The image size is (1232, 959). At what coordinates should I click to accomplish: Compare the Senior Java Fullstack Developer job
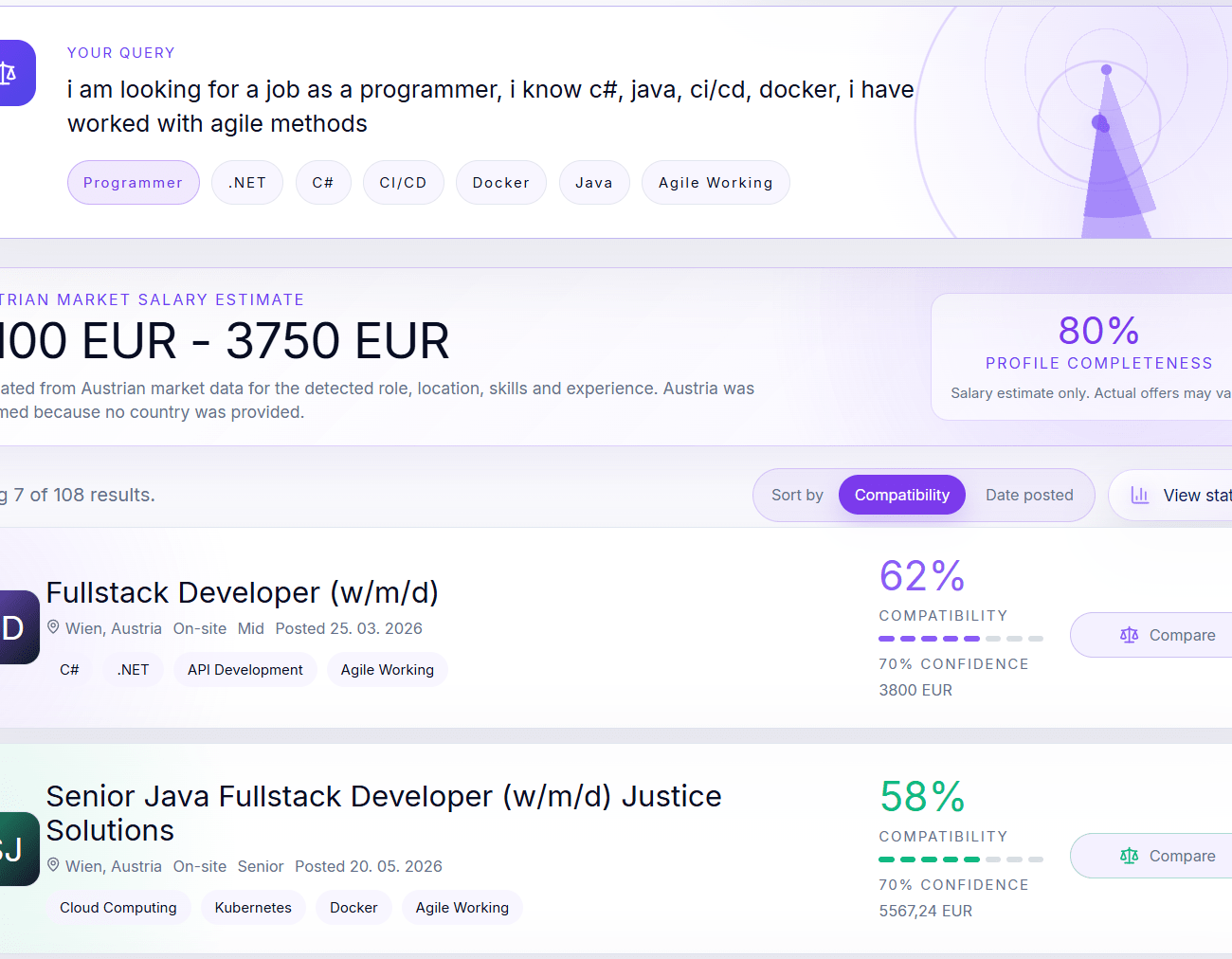click(x=1151, y=856)
